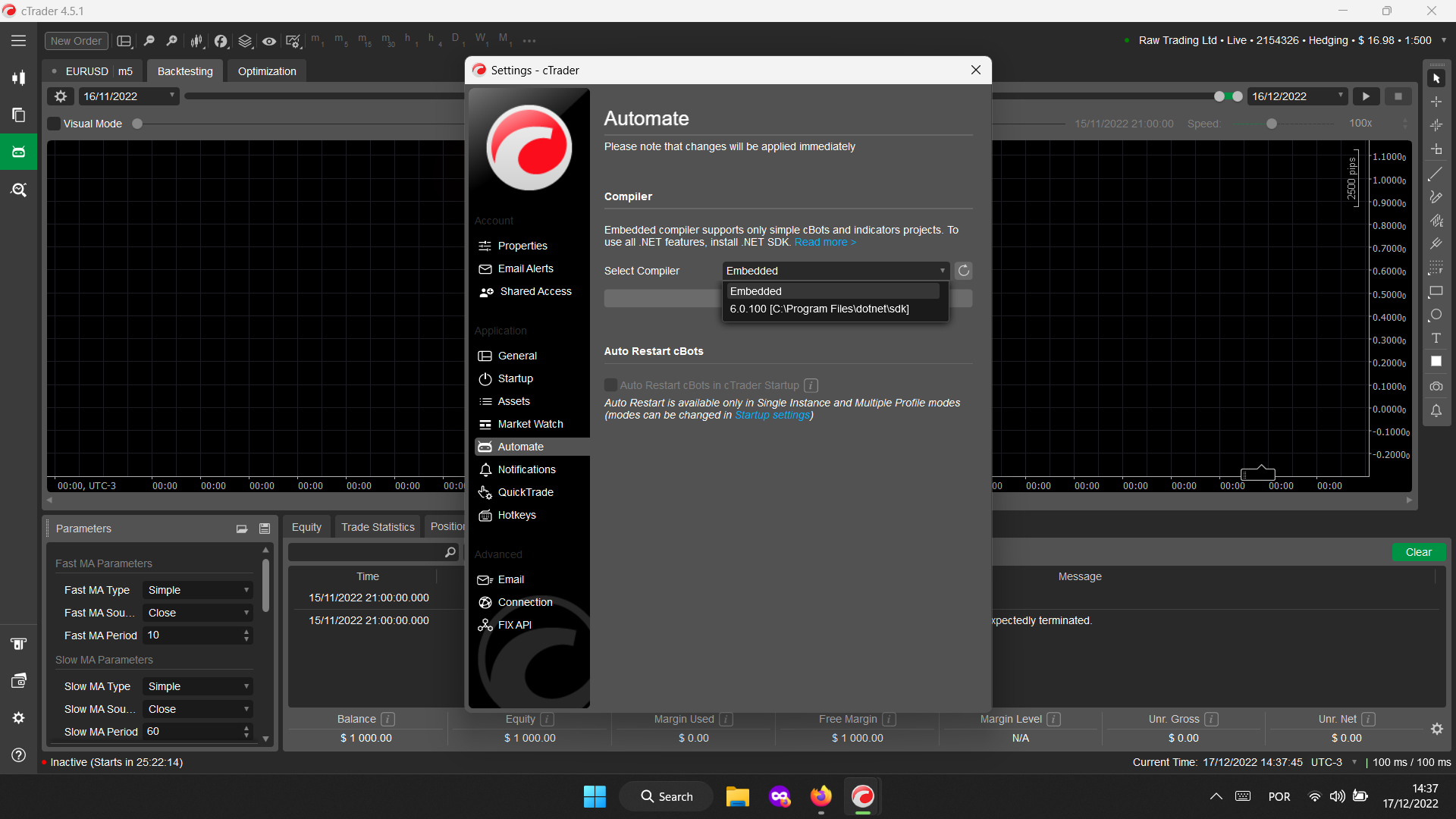Open cTrader from Windows taskbar
Screen dimensions: 1456x819
click(x=863, y=796)
